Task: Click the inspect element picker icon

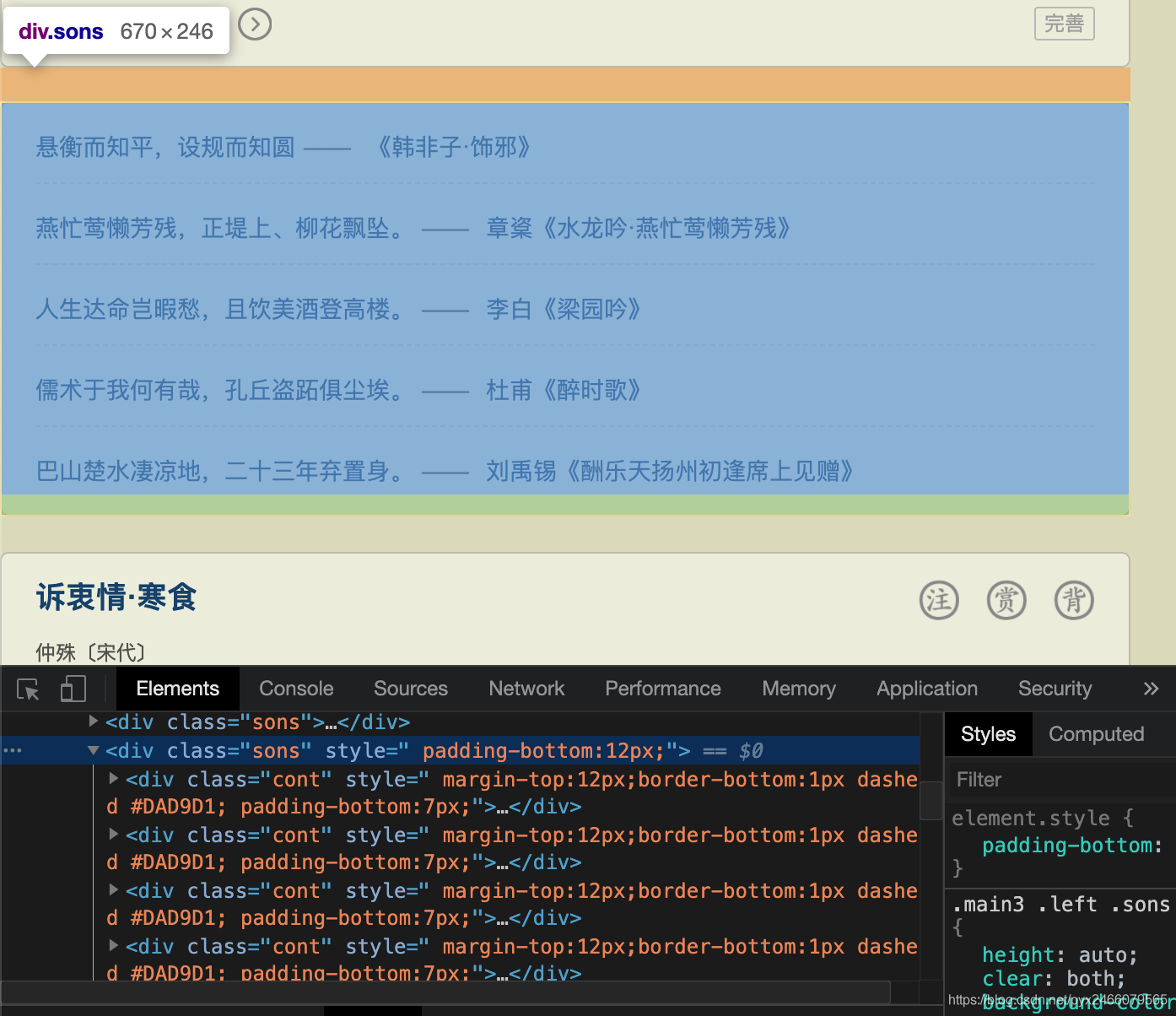Action: click(28, 689)
